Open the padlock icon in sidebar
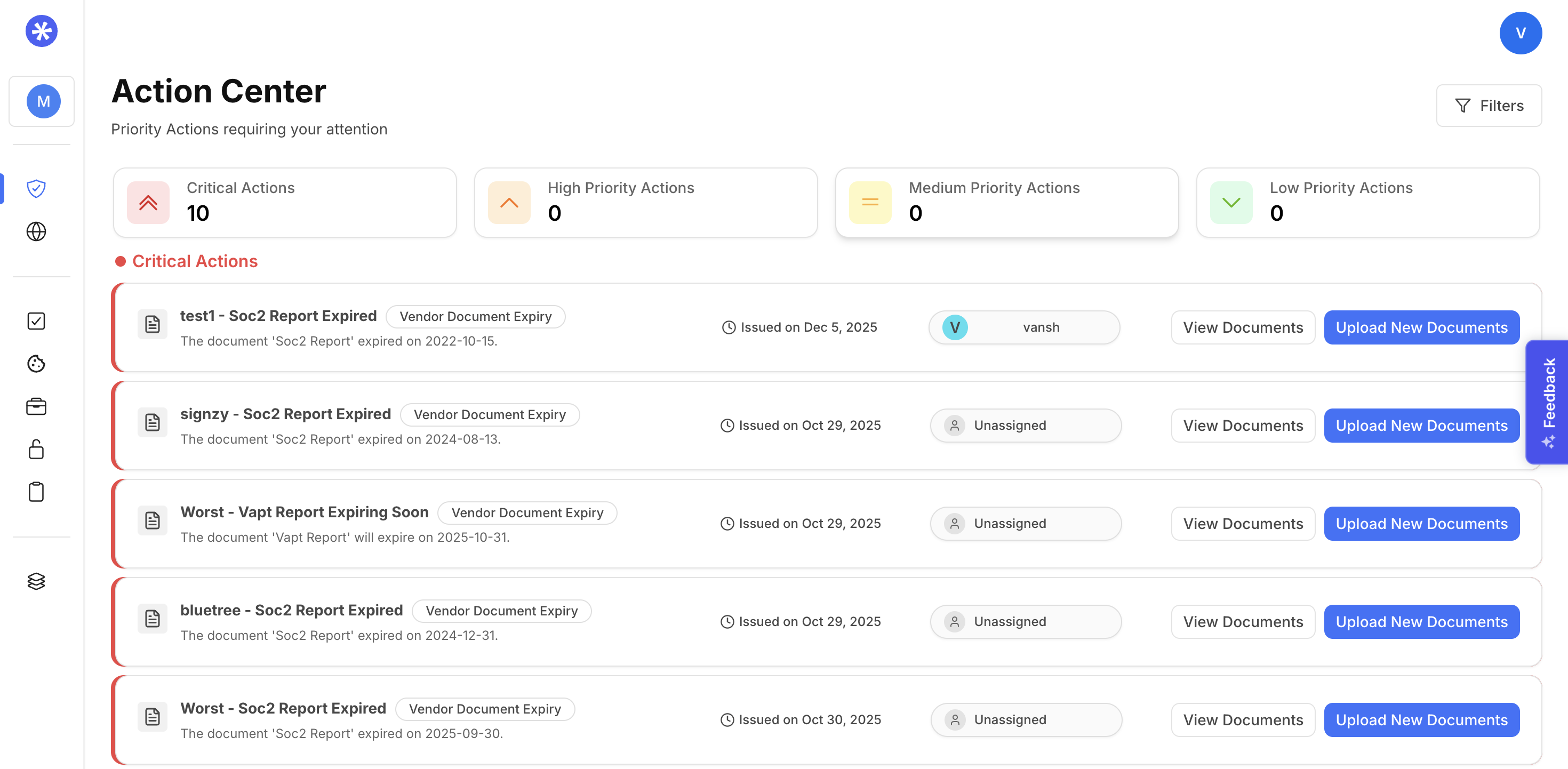The height and width of the screenshot is (769, 1568). coord(36,450)
